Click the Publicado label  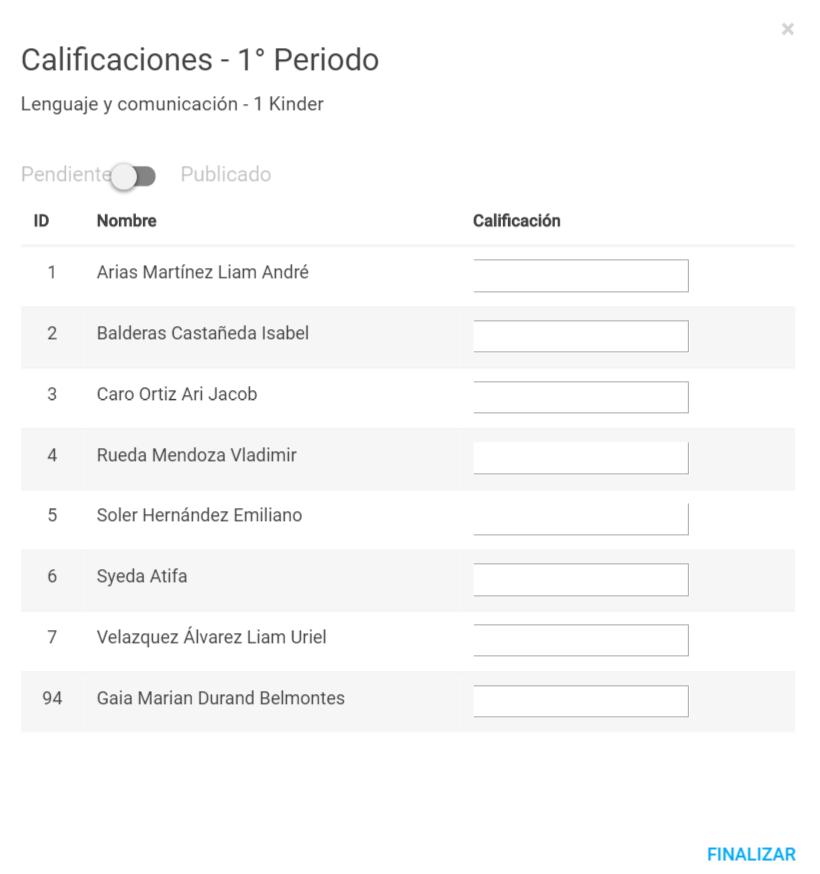click(226, 174)
